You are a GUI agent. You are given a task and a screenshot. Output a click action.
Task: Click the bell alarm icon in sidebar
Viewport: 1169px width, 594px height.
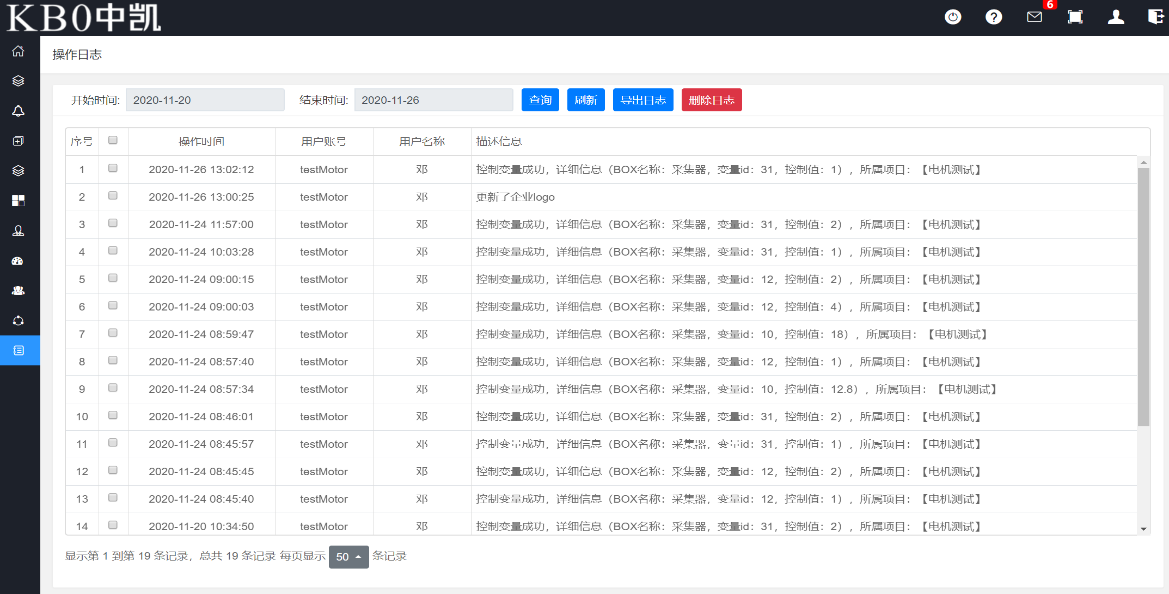click(18, 111)
